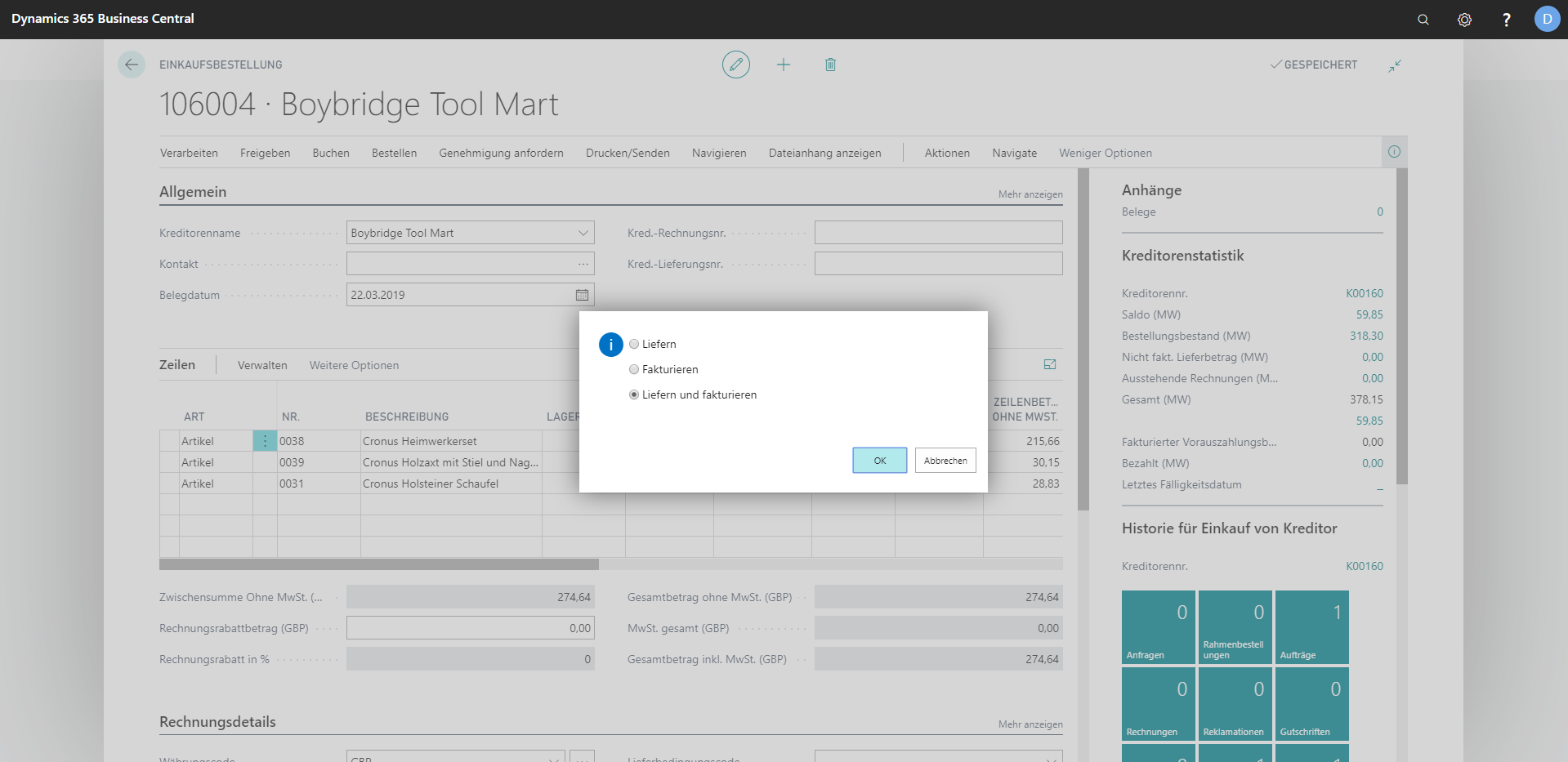
Task: Open the Buchen menu
Action: 331,153
